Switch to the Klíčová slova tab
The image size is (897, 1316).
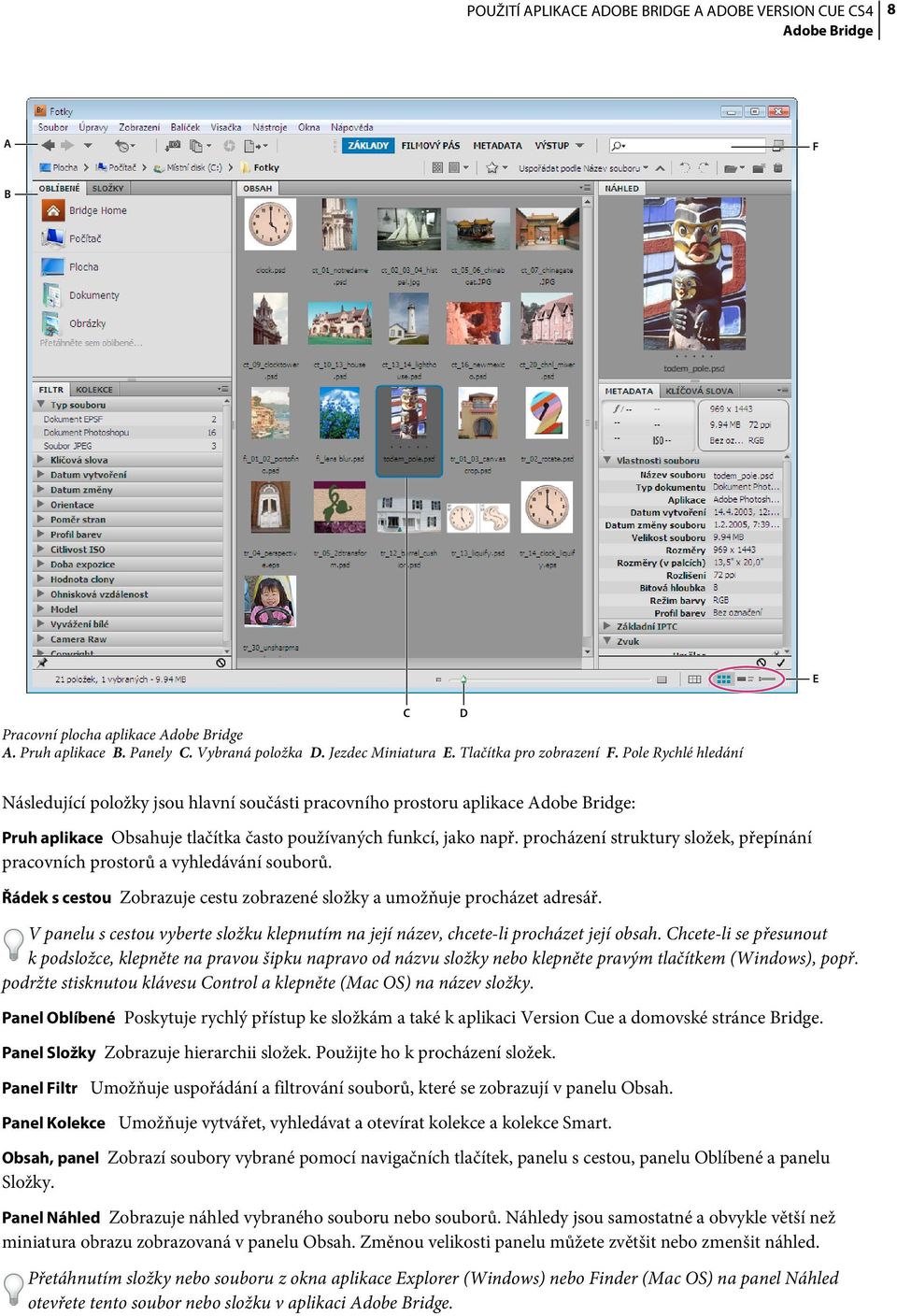(699, 391)
